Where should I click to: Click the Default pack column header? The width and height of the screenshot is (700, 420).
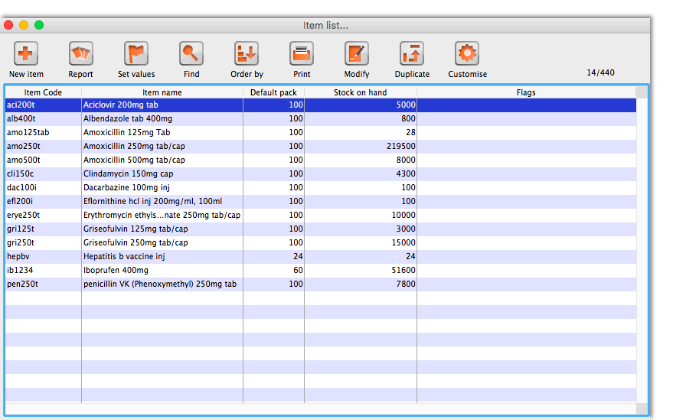coord(273,92)
